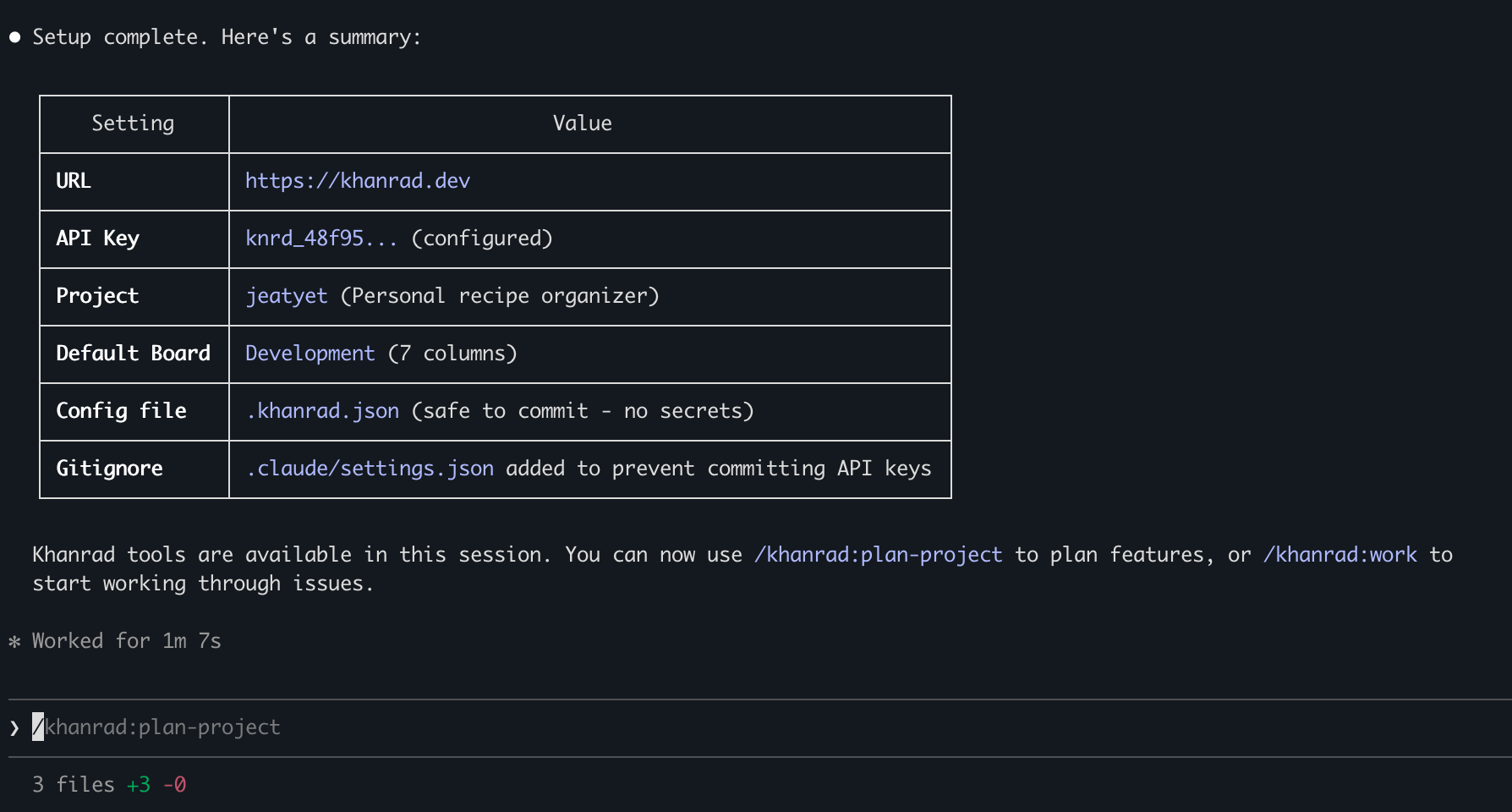1512x812 pixels.
Task: Click the white bullet before Setup complete
Action: pyautogui.click(x=14, y=37)
